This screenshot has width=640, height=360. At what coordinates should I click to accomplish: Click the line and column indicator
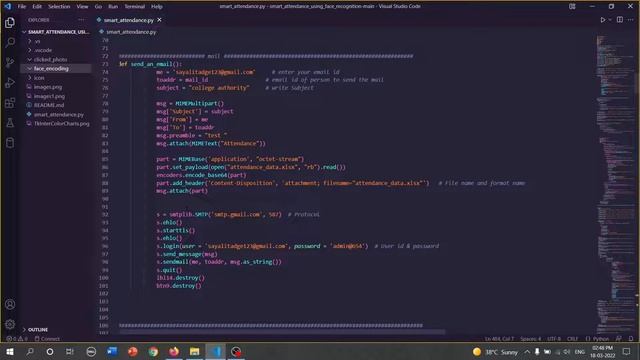click(x=499, y=339)
